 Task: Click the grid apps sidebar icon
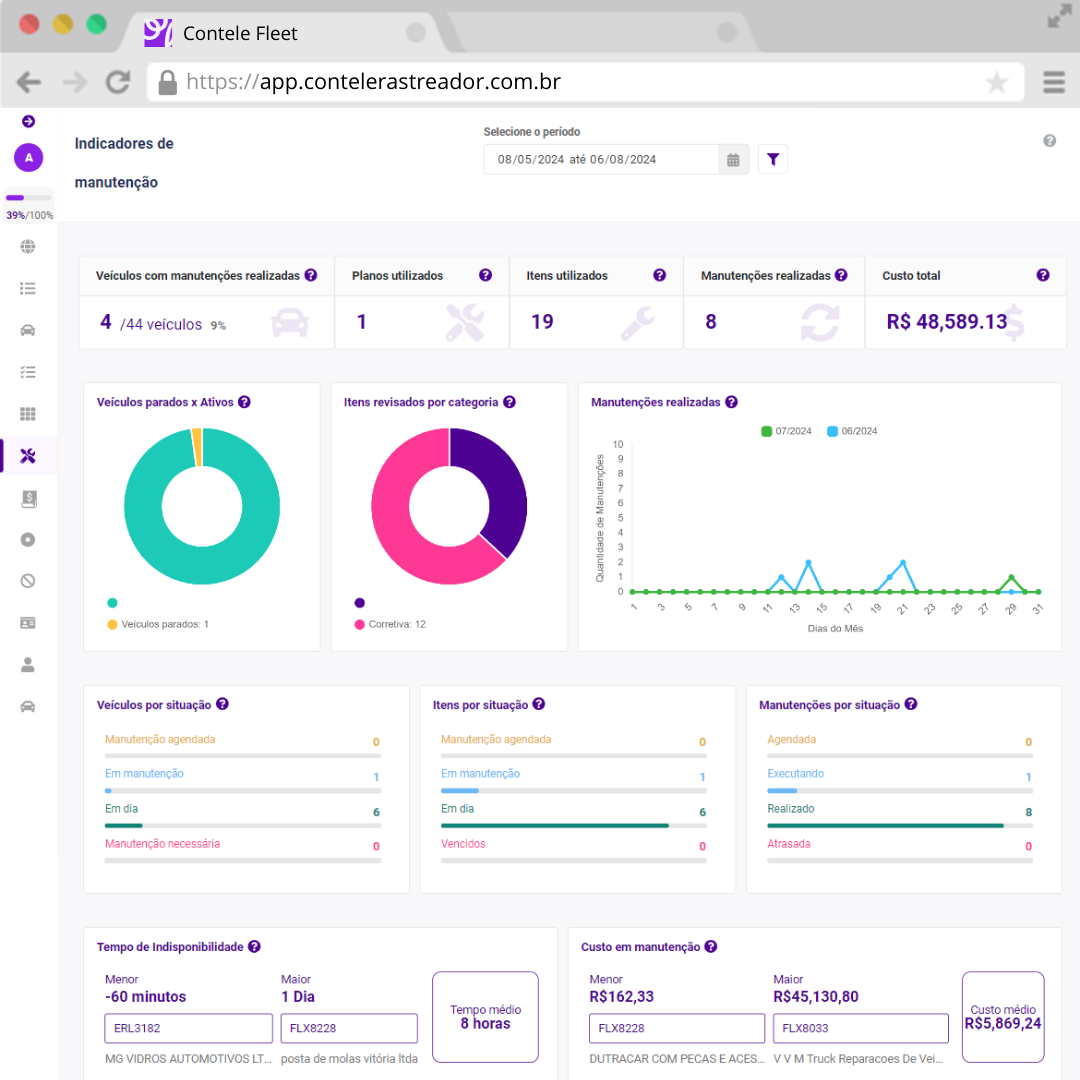coord(28,414)
